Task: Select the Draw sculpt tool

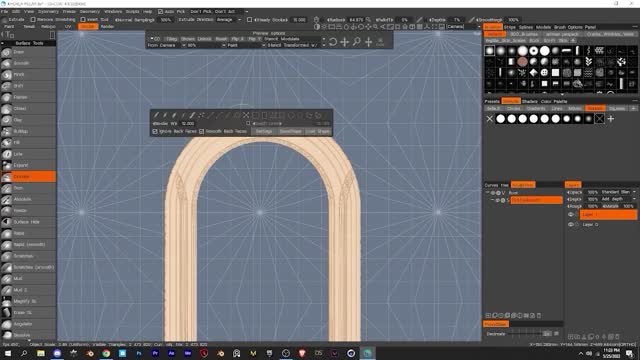Action: (x=28, y=52)
